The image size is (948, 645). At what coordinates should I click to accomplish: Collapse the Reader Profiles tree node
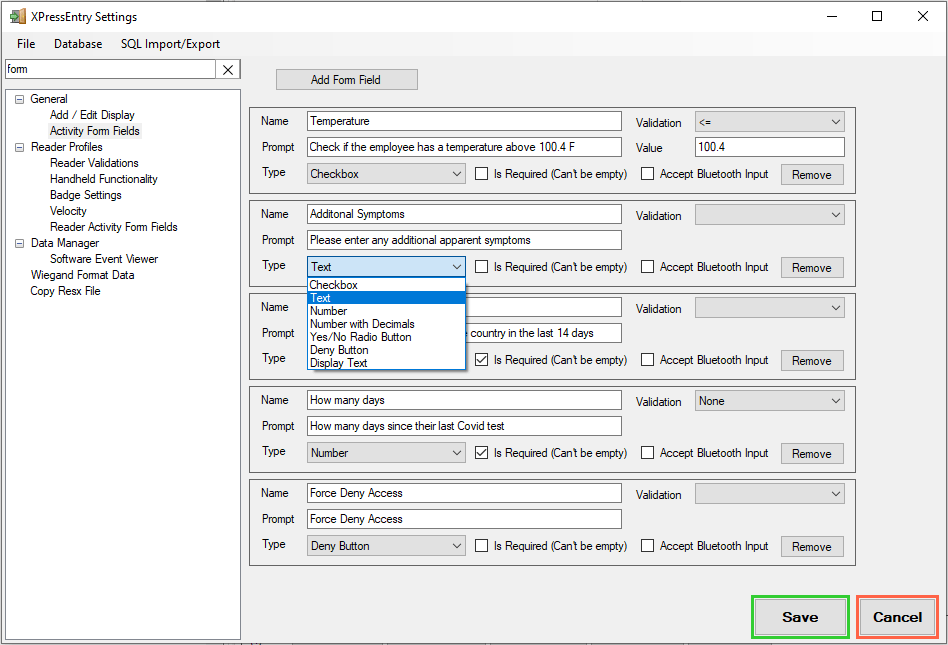point(19,147)
